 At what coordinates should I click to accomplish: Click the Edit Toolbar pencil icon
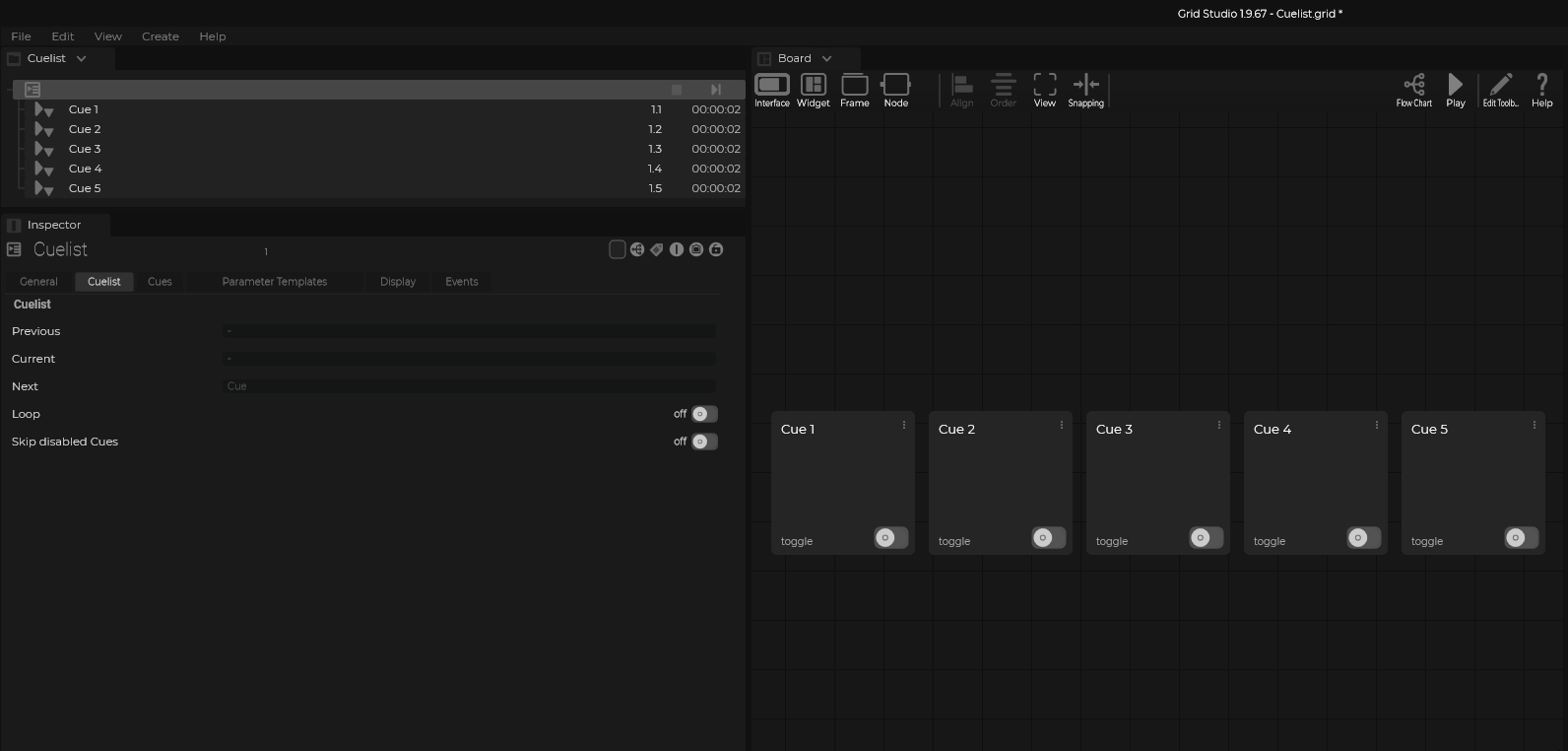pos(1500,90)
